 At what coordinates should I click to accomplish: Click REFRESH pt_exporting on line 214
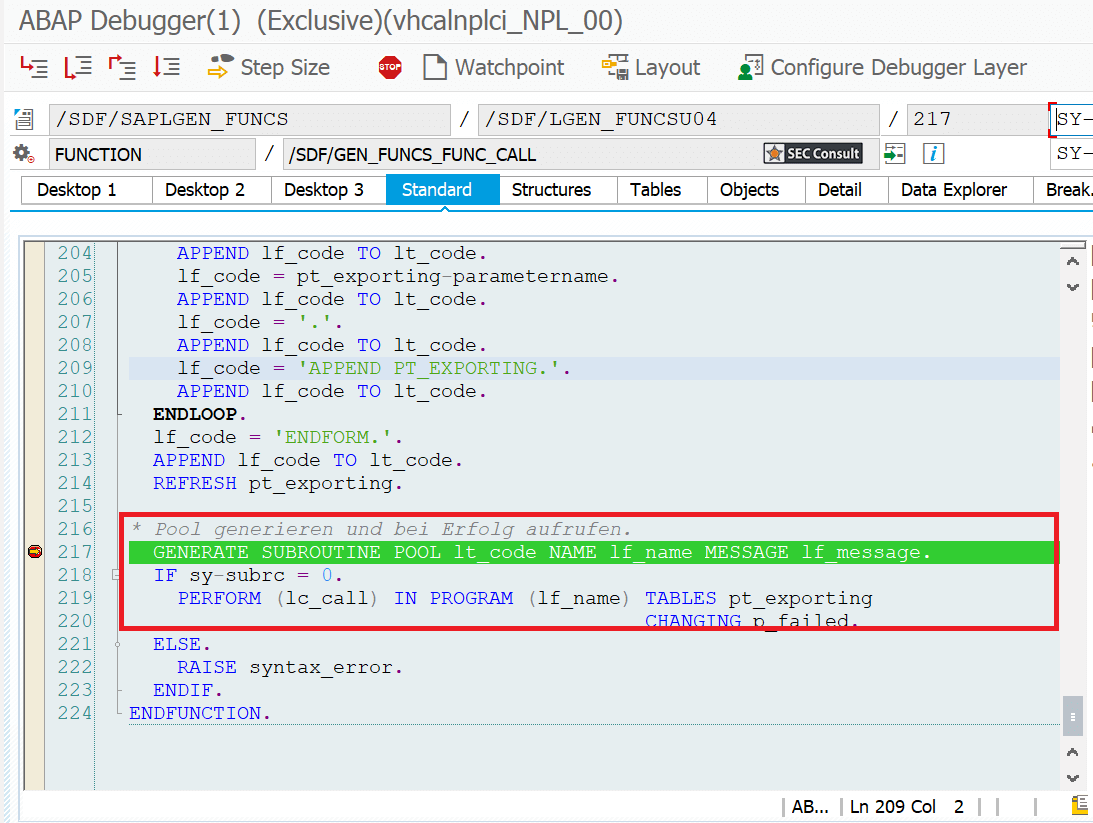[x=277, y=483]
